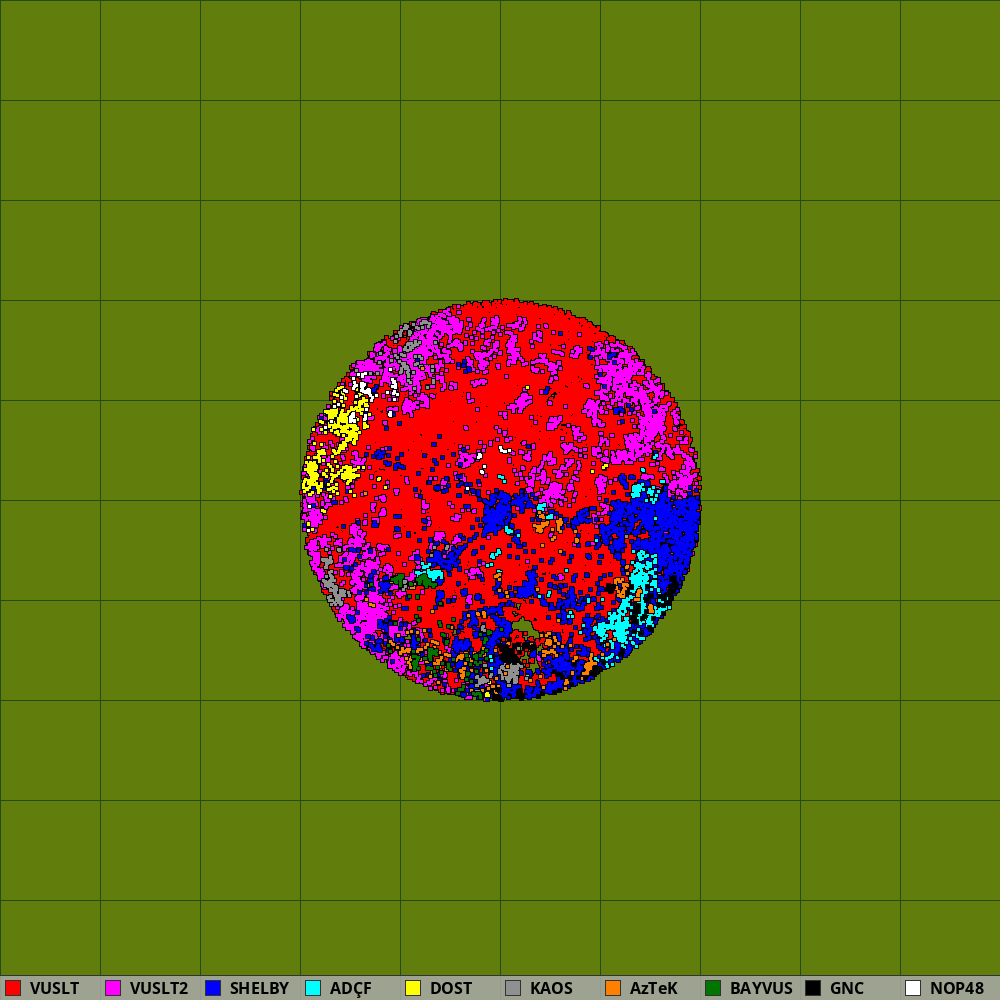Select the AzTeK legend label
The width and height of the screenshot is (1000, 1000).
654,989
